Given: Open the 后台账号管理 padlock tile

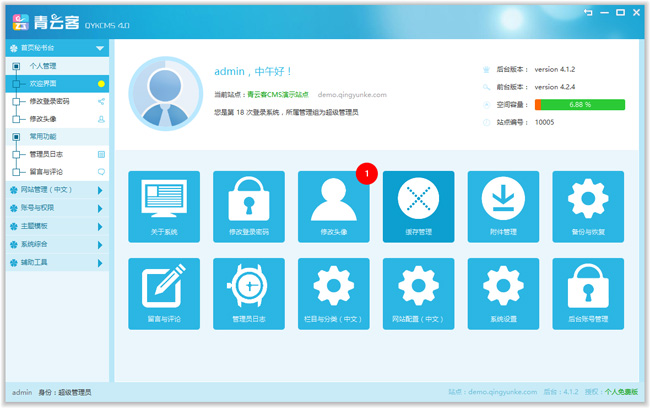Looking at the screenshot, I should tap(588, 294).
